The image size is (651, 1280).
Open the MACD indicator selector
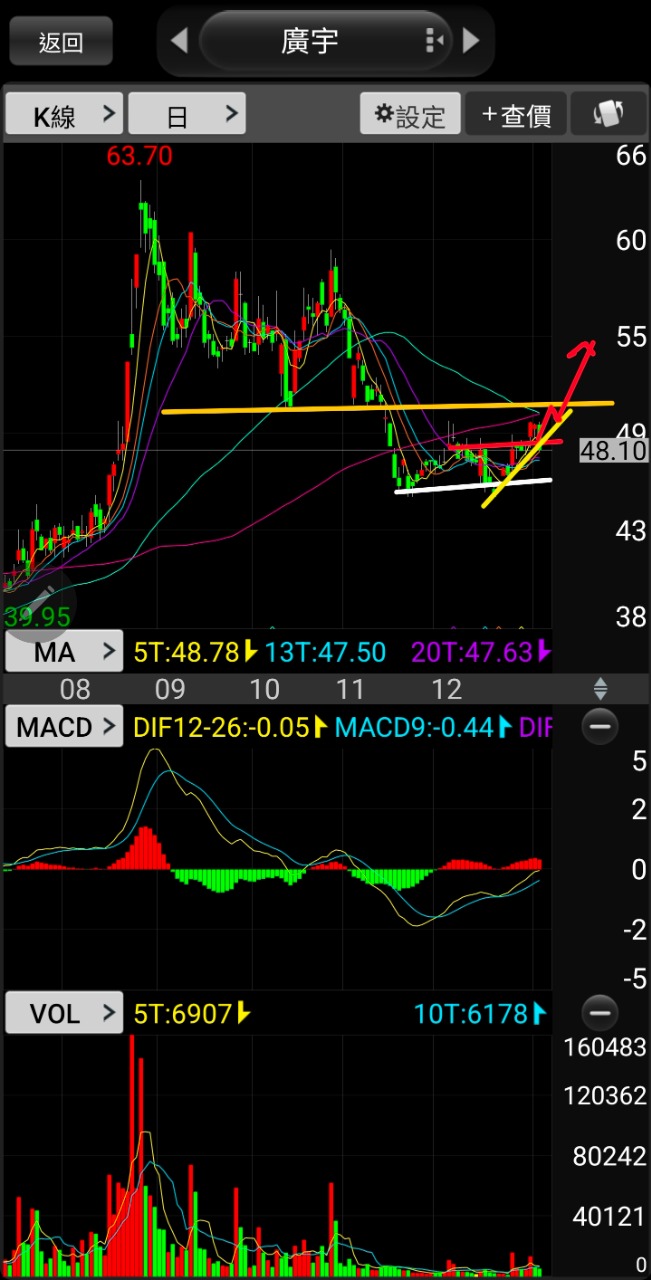pos(64,727)
